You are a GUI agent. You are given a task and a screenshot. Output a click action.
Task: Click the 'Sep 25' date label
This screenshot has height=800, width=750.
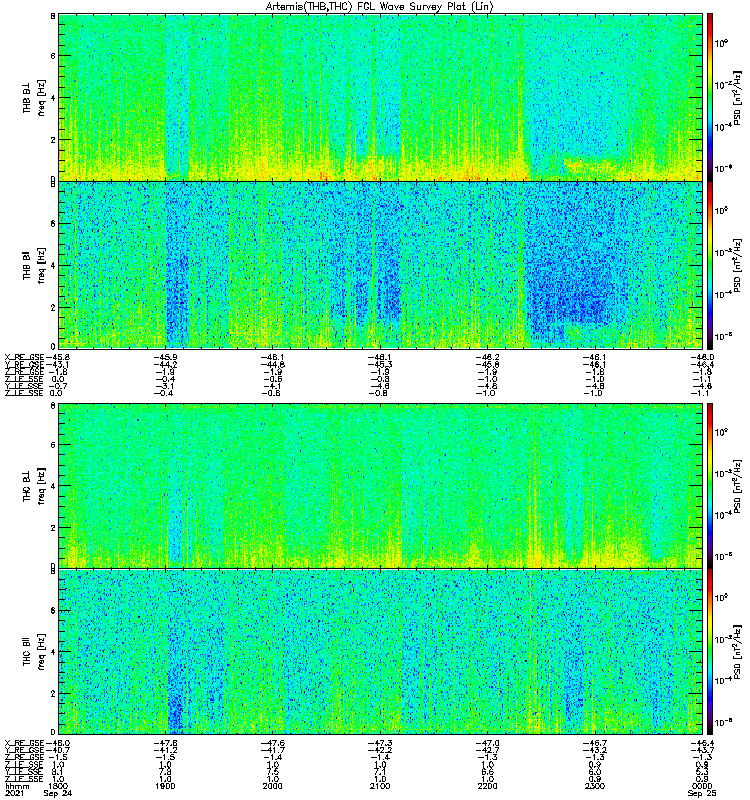click(702, 793)
